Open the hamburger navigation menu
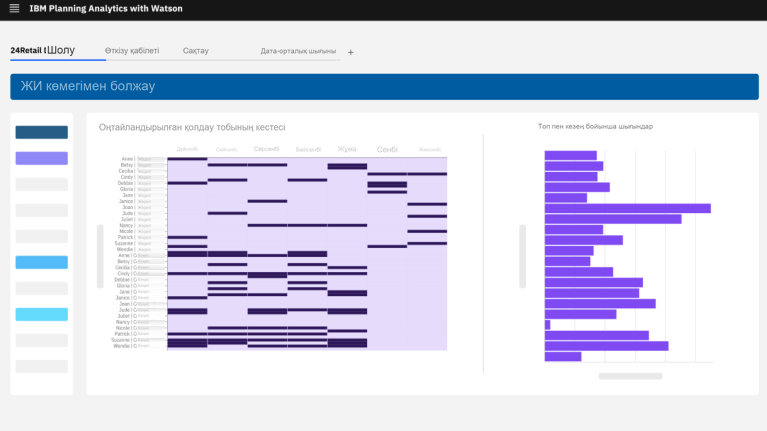The width and height of the screenshot is (767, 431). pos(14,8)
